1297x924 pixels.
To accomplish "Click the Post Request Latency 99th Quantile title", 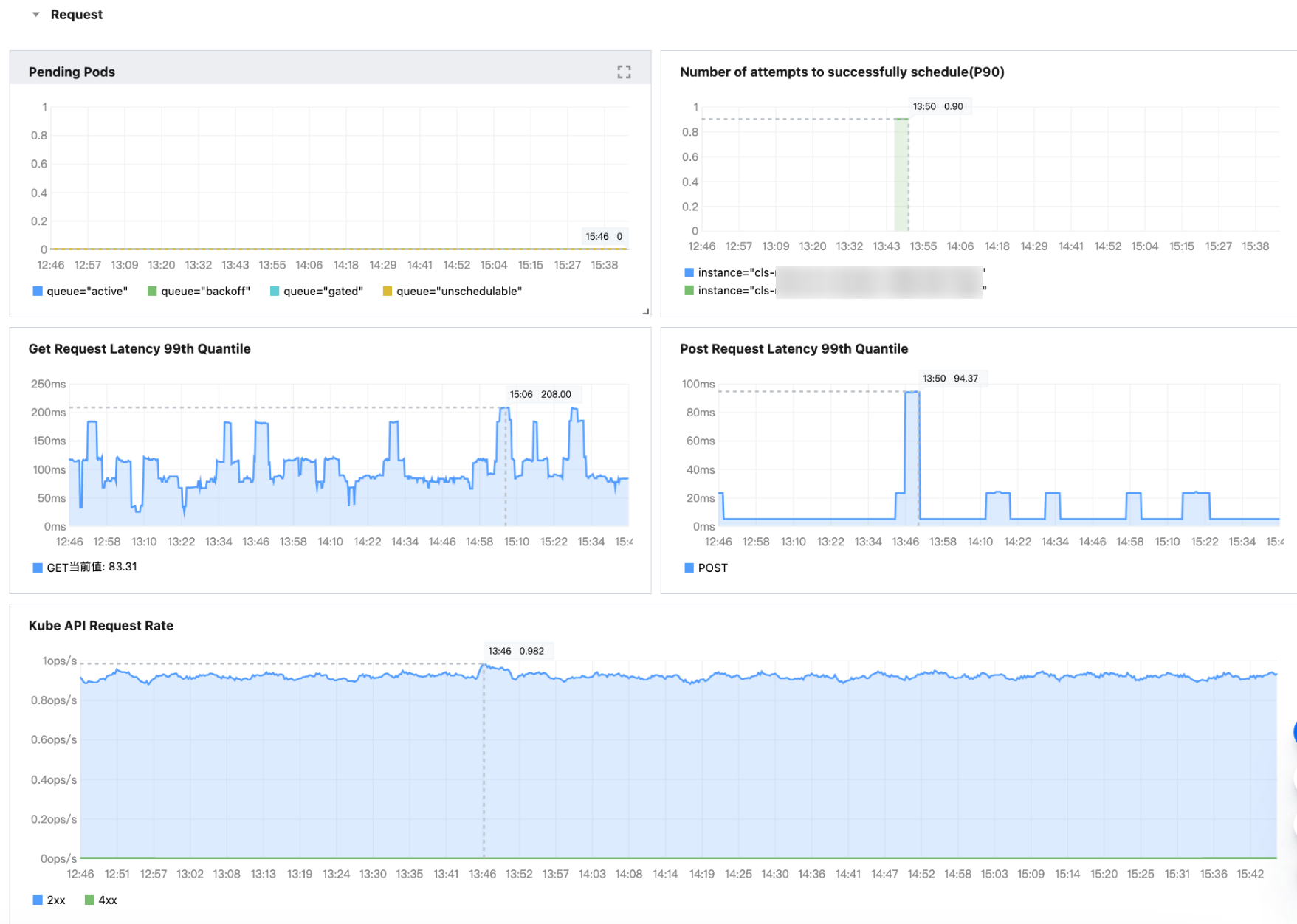I will (794, 348).
